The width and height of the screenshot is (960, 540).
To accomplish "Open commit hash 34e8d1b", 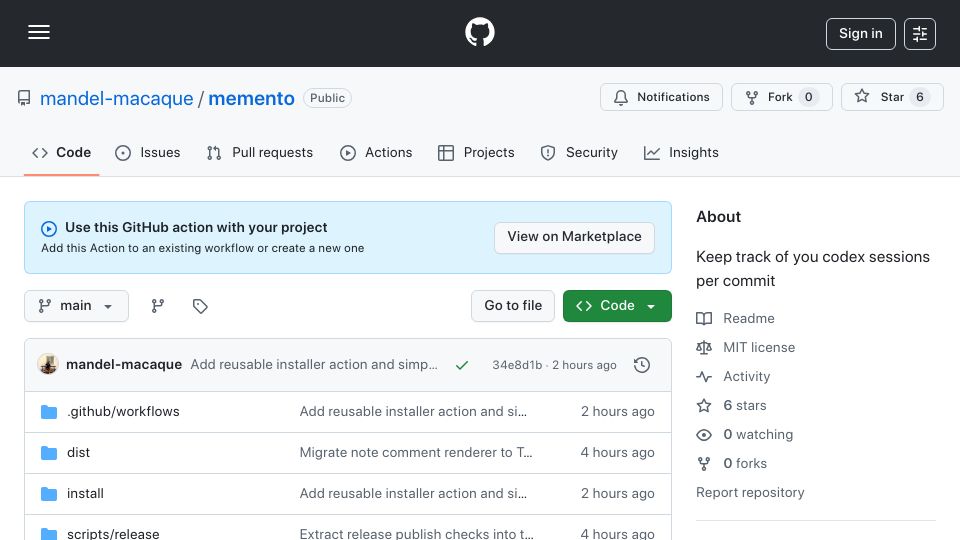I will pos(517,365).
